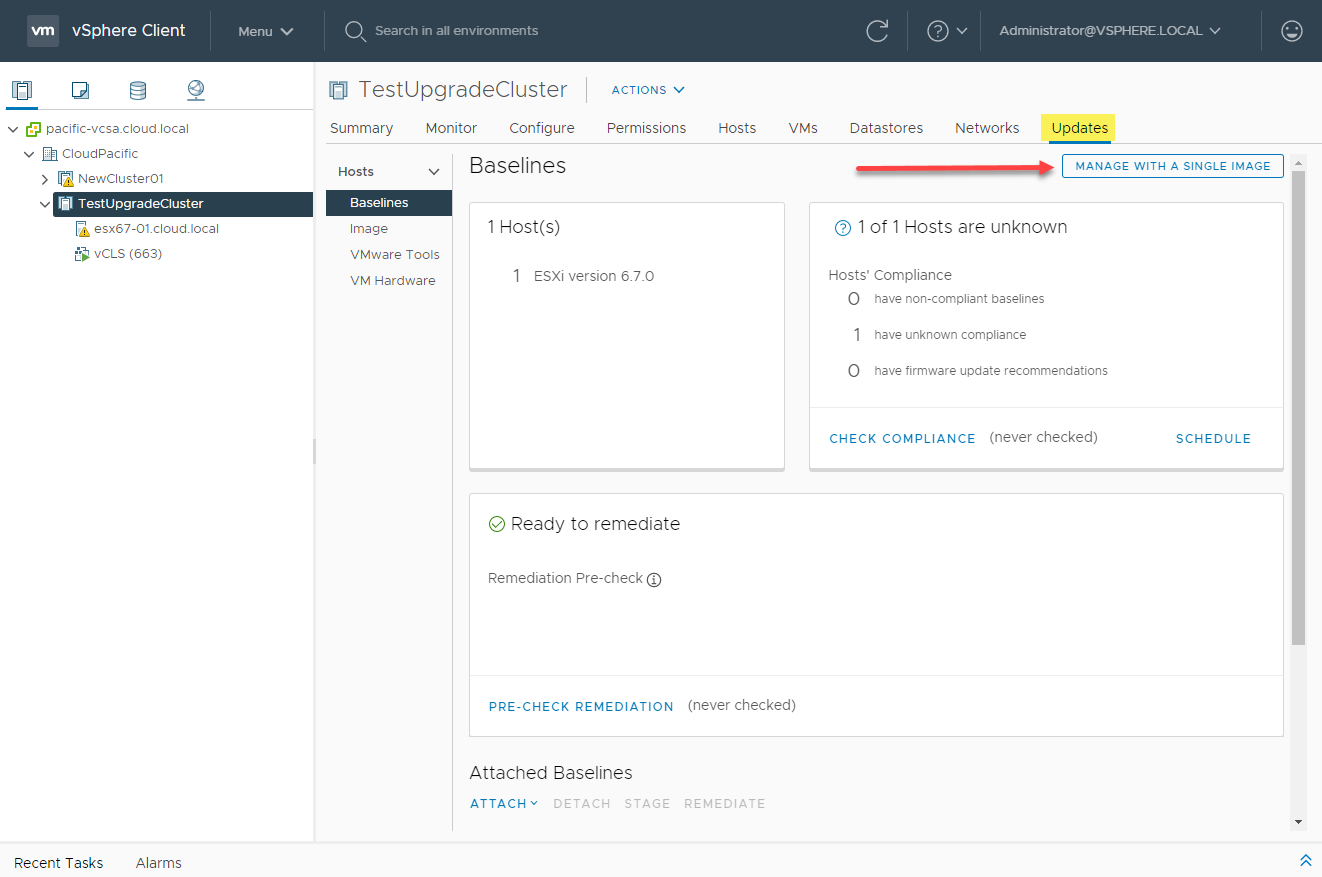Click MANAGE WITH A SINGLE IMAGE button

(1172, 166)
